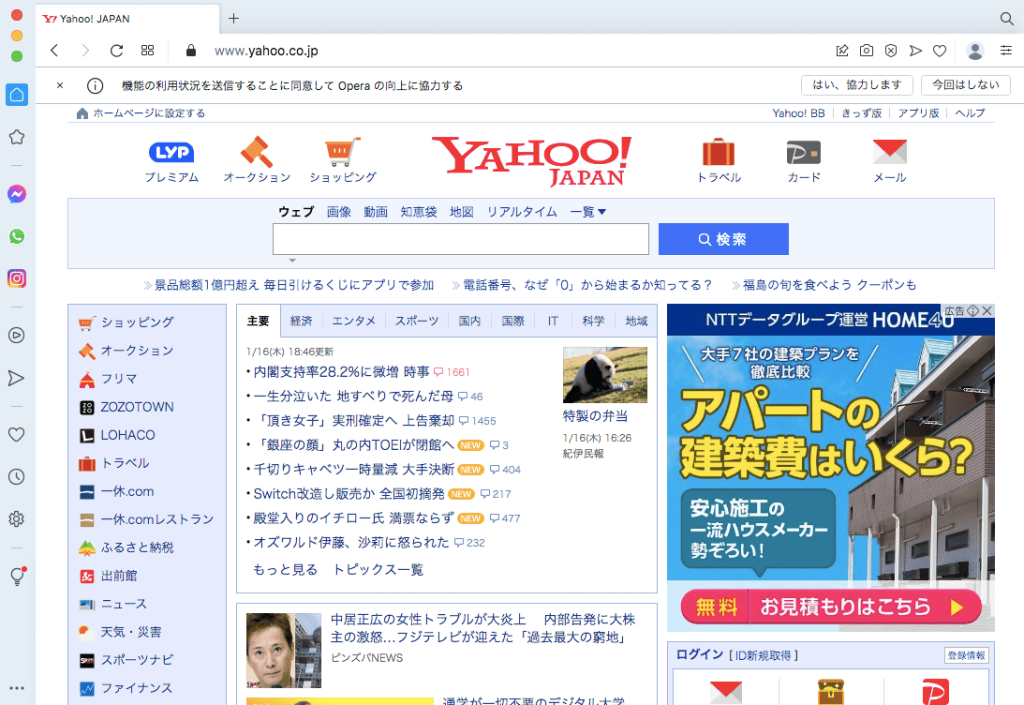Viewport: 1024px width, 705px height.
Task: Open a new tab with plus button
Action: (x=234, y=18)
